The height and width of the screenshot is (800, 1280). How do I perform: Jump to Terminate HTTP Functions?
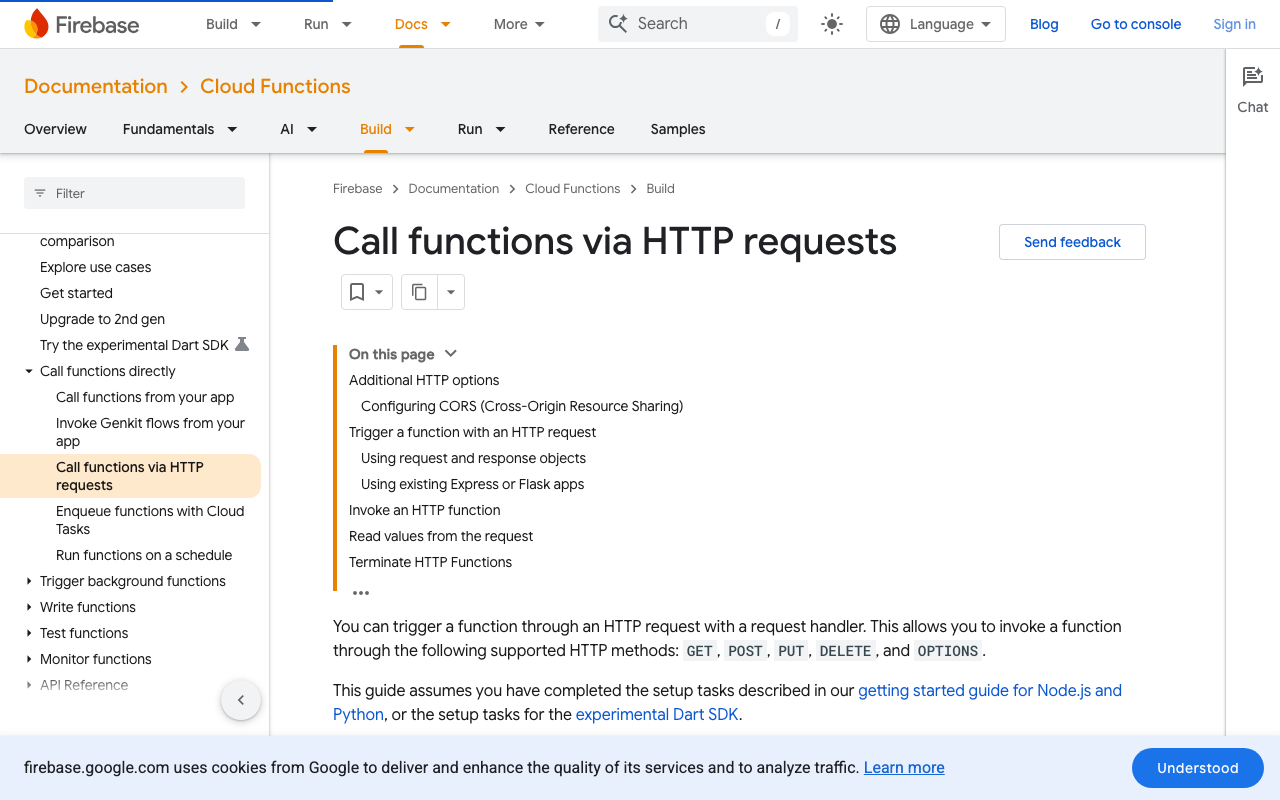[430, 562]
